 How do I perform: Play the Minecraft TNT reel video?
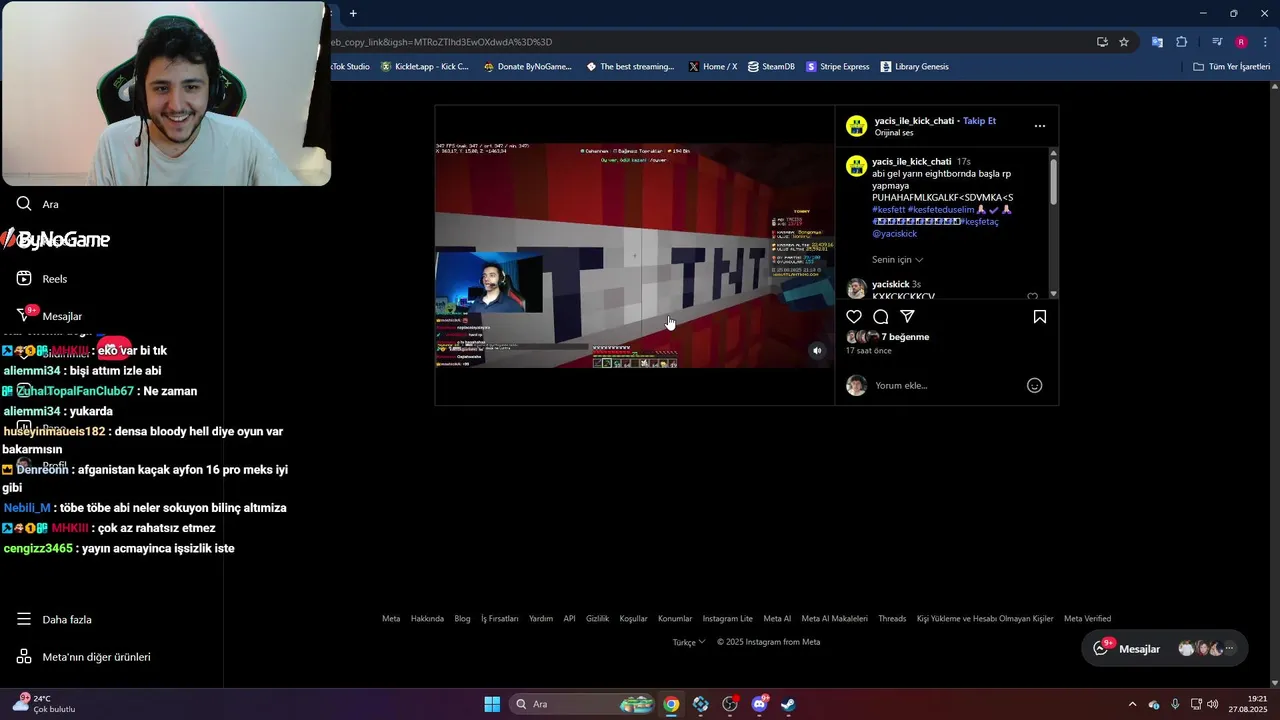[634, 255]
